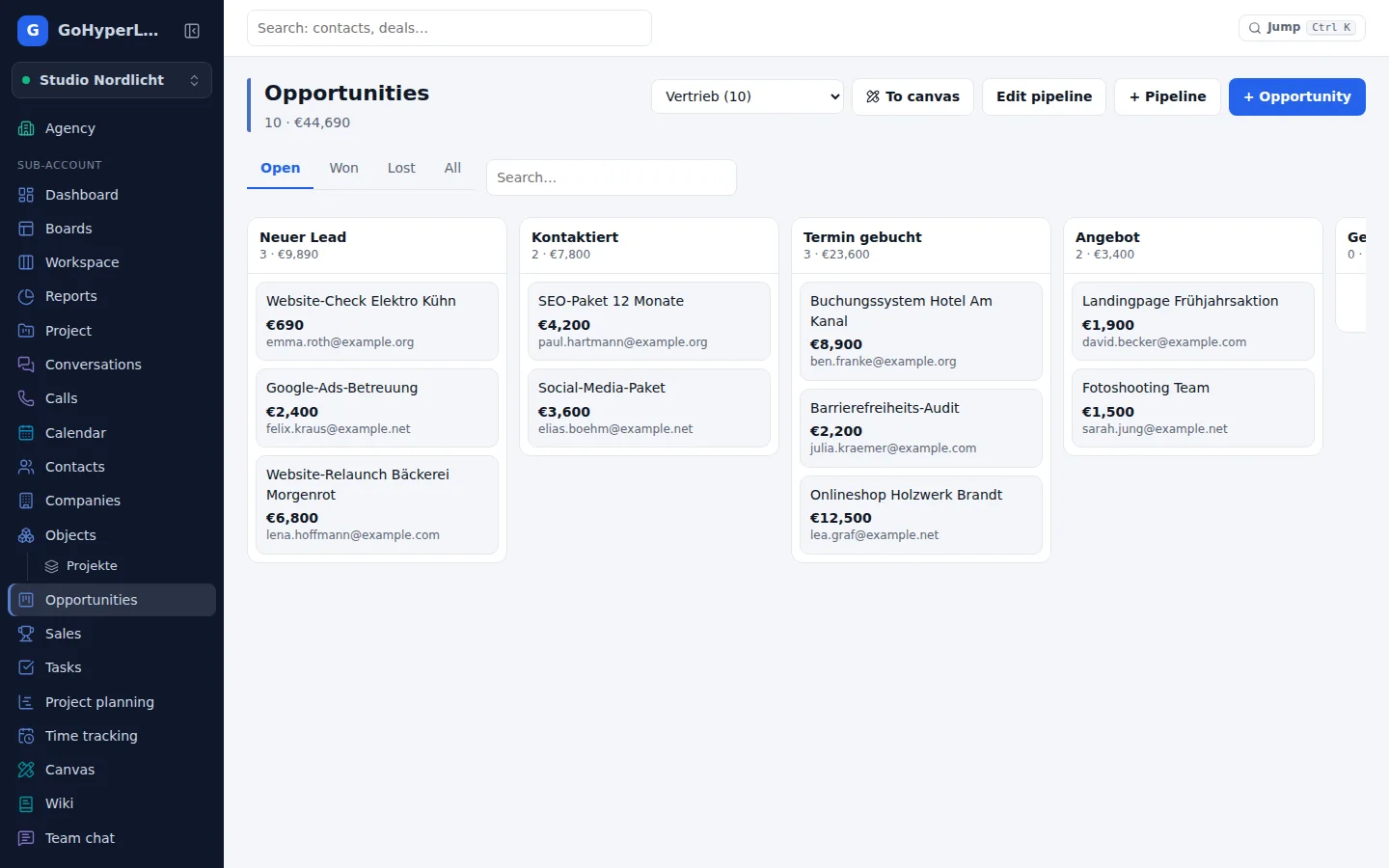Image resolution: width=1389 pixels, height=868 pixels.
Task: Click the To canvas button
Action: coord(912,96)
